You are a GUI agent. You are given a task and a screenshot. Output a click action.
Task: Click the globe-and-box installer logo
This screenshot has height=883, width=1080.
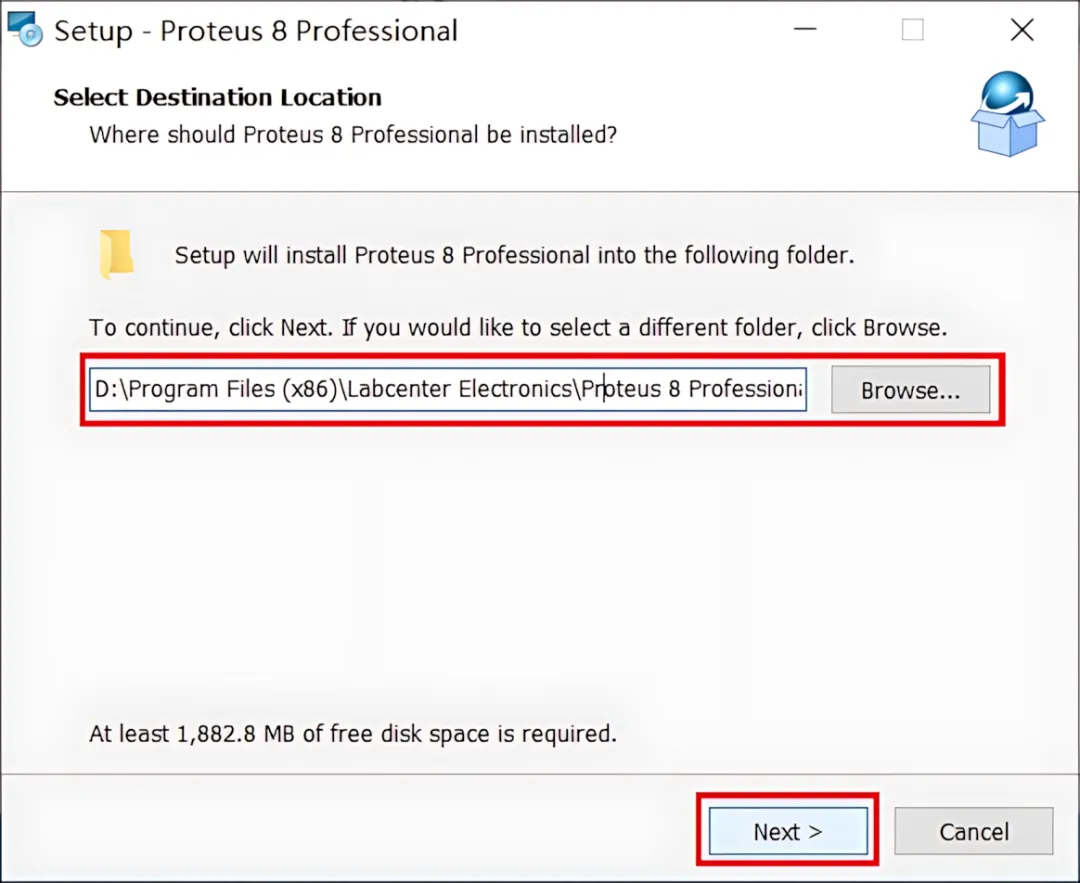(x=1008, y=114)
